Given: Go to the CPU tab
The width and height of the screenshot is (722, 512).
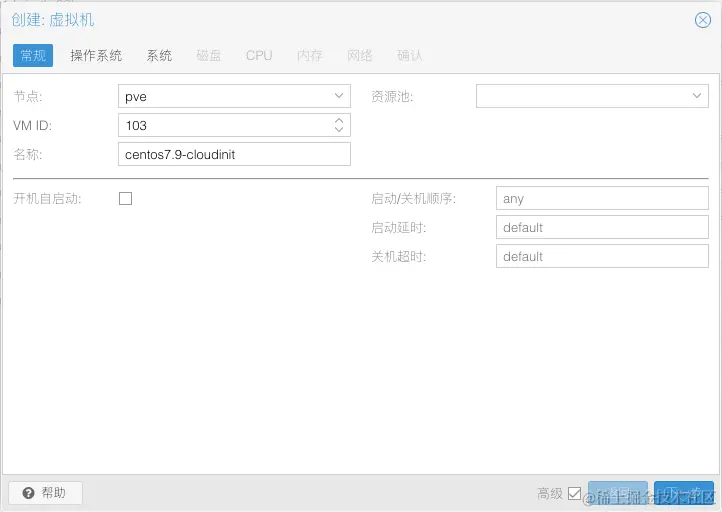Looking at the screenshot, I should 259,56.
